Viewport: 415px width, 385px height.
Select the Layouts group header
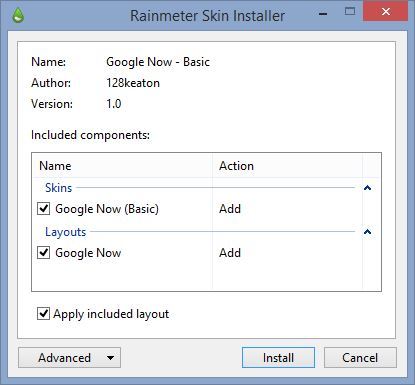(66, 232)
